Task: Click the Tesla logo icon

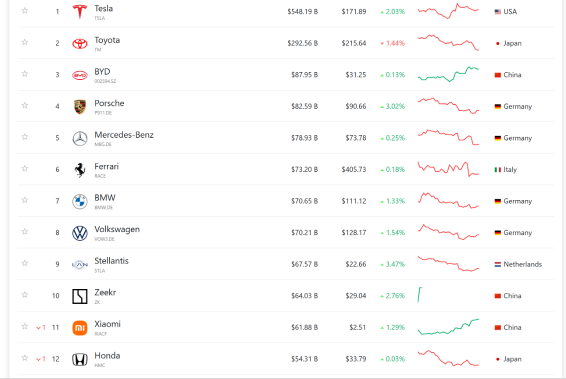Action: 80,12
